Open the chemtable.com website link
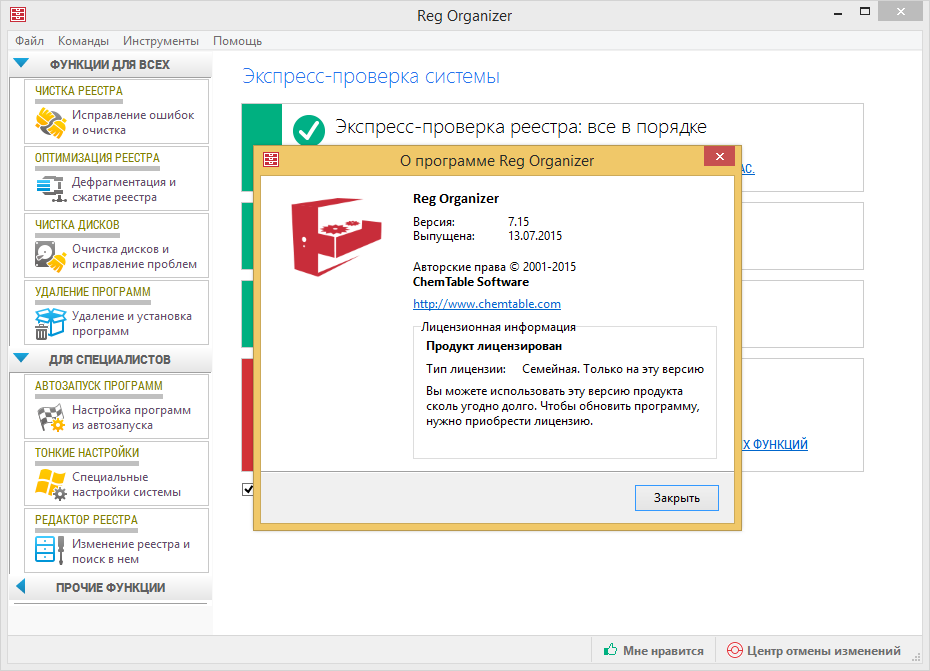930x671 pixels. (x=486, y=304)
